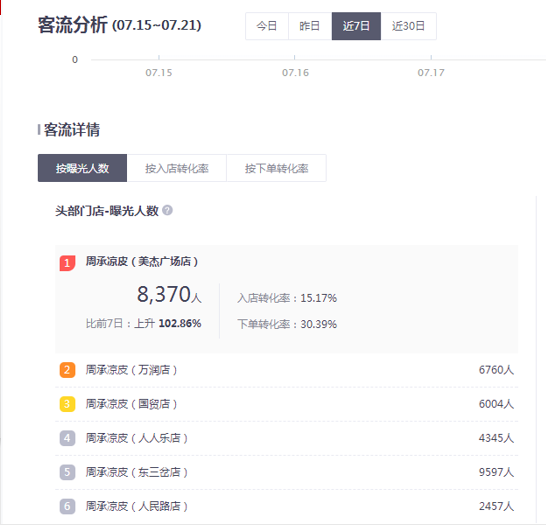Click the red rank 1 badge
Viewport: 546px width, 525px height.
tap(67, 263)
